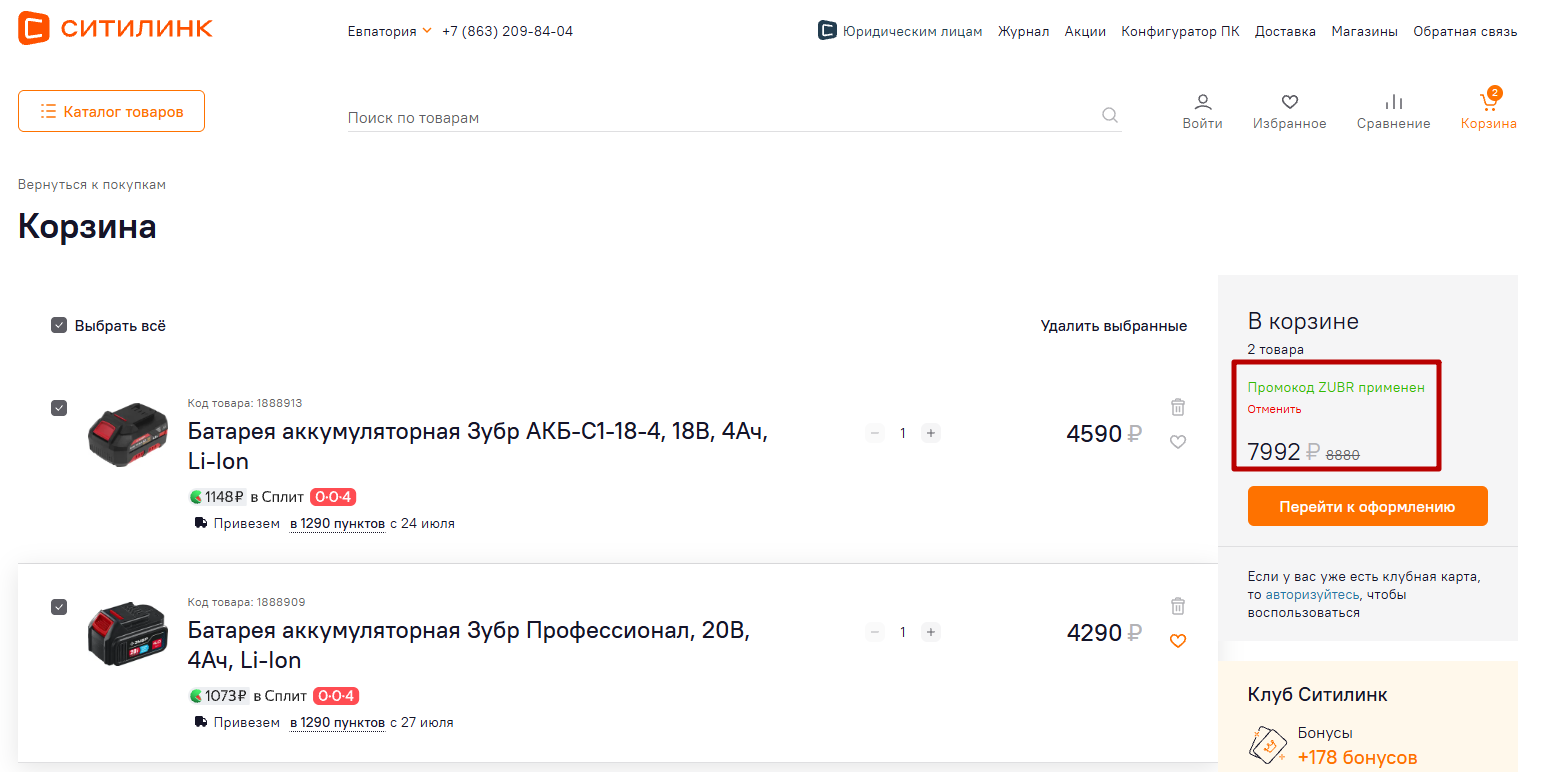Open the Каталог товаров menu
Image resolution: width=1546 pixels, height=772 pixels.
coord(111,111)
